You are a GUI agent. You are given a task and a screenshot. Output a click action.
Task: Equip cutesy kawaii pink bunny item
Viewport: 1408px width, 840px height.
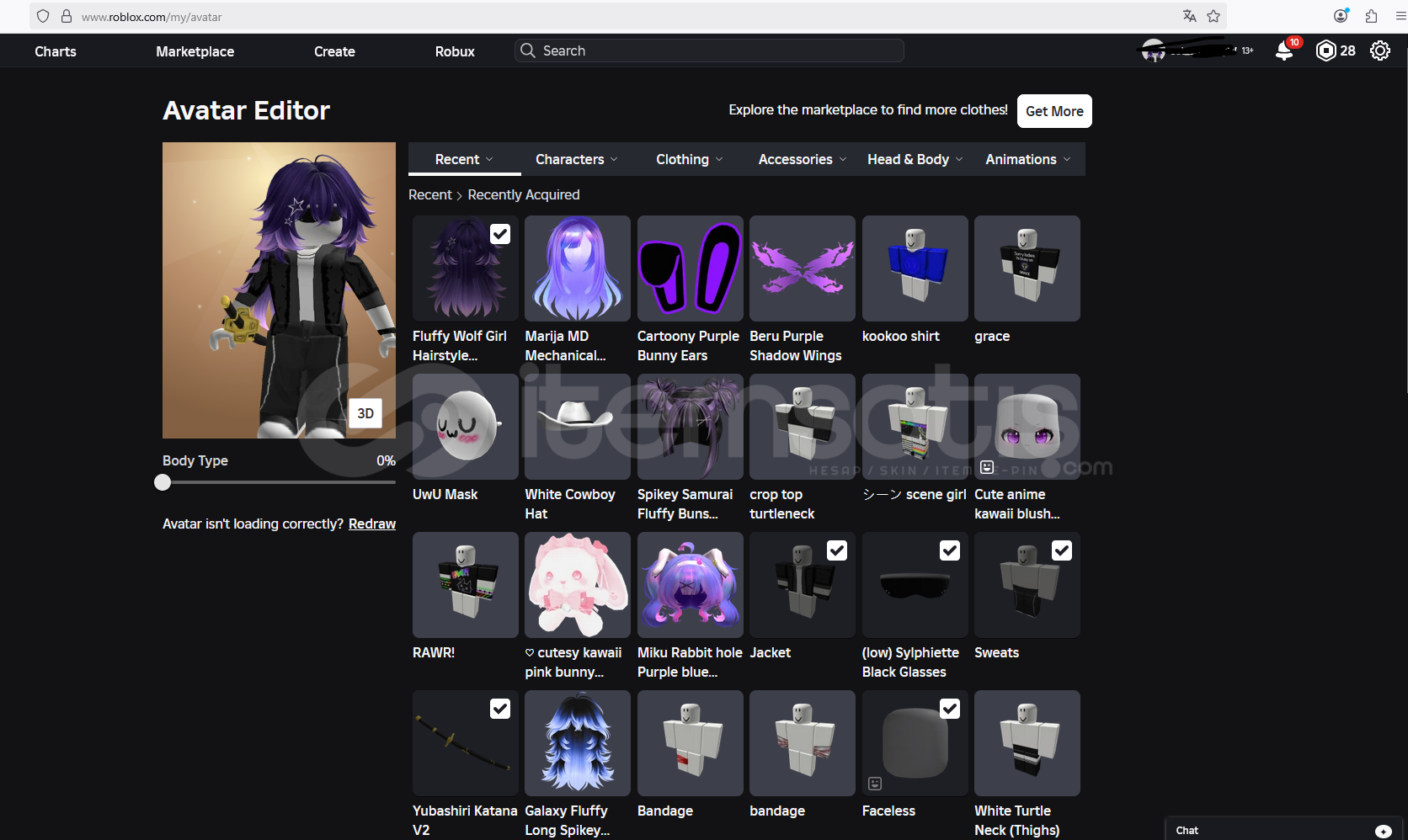(578, 585)
